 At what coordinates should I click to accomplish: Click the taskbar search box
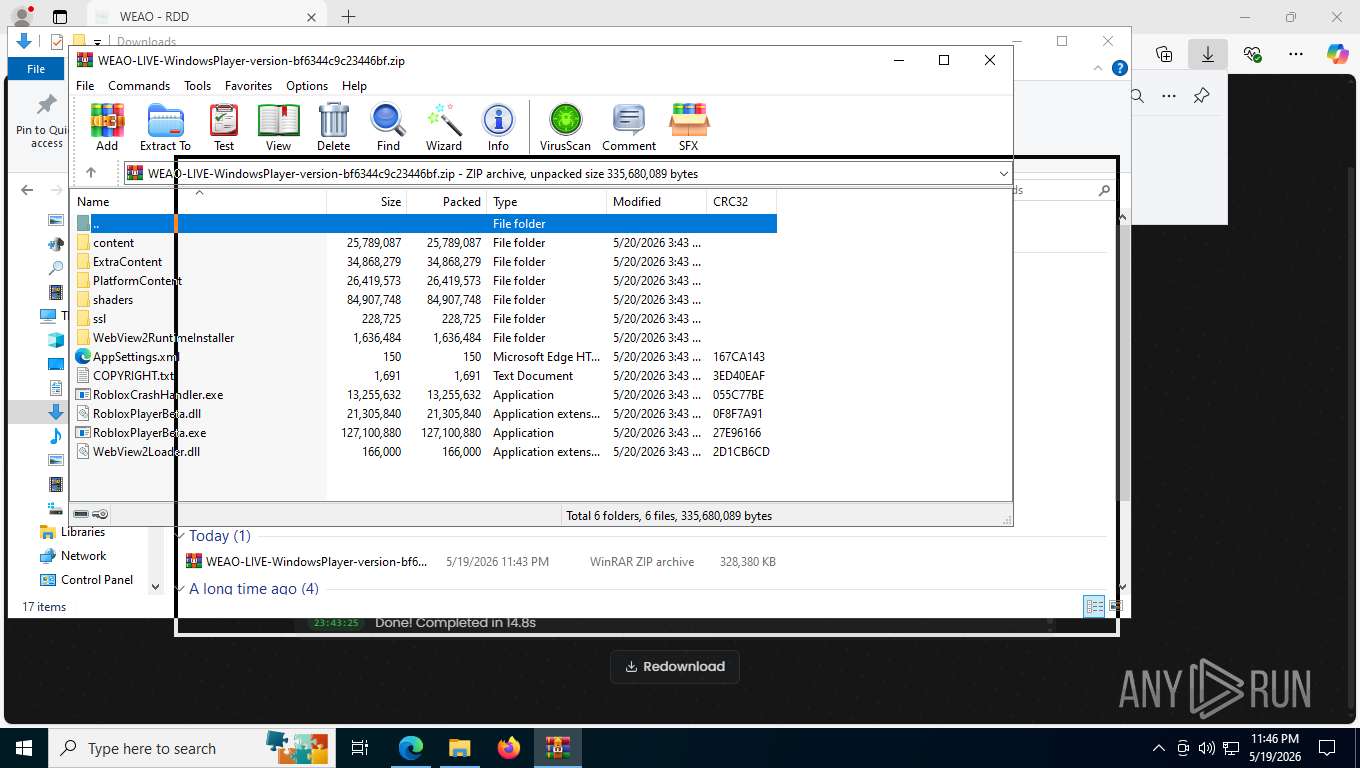click(191, 748)
